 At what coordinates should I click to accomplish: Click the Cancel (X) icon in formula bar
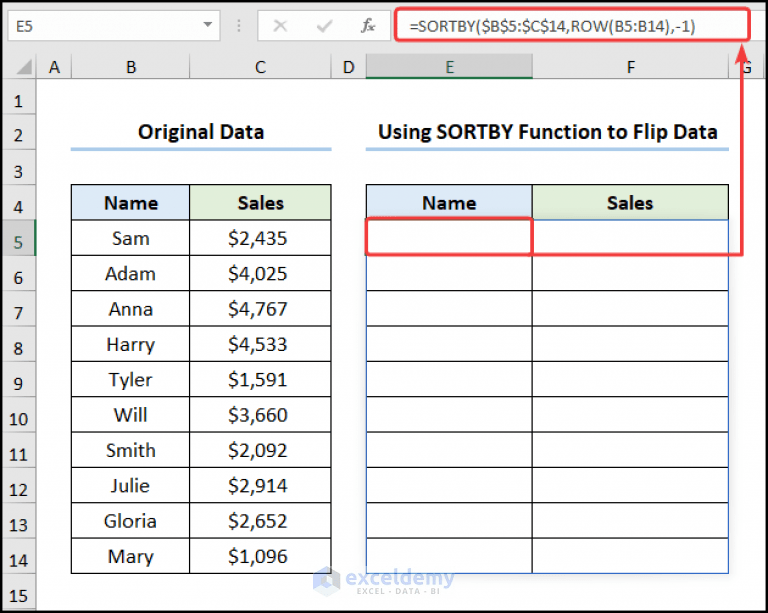tap(280, 25)
